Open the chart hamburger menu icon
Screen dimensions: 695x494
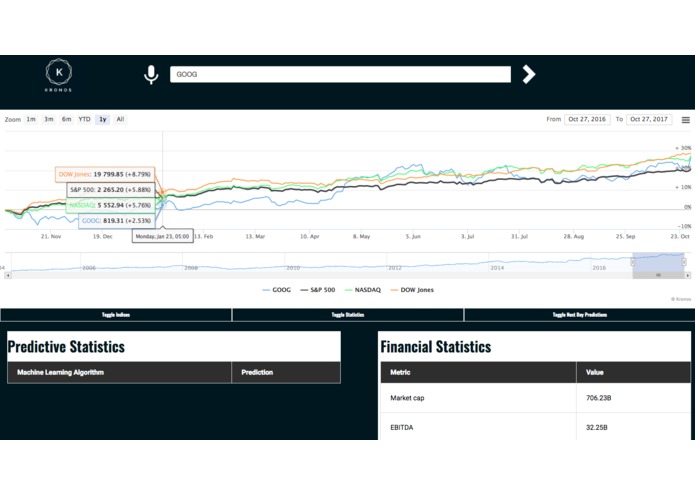click(x=685, y=120)
